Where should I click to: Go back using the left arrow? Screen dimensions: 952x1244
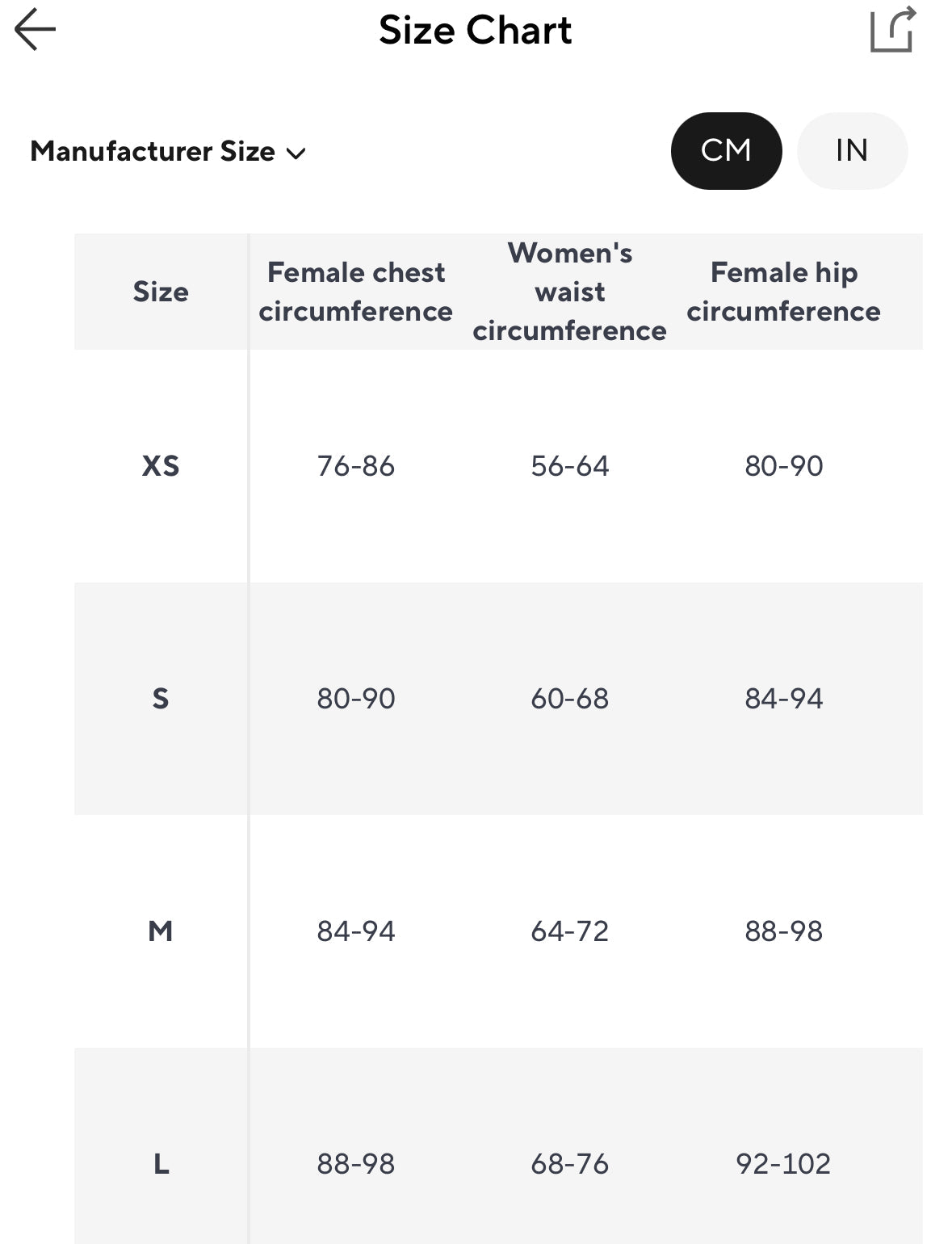(36, 30)
